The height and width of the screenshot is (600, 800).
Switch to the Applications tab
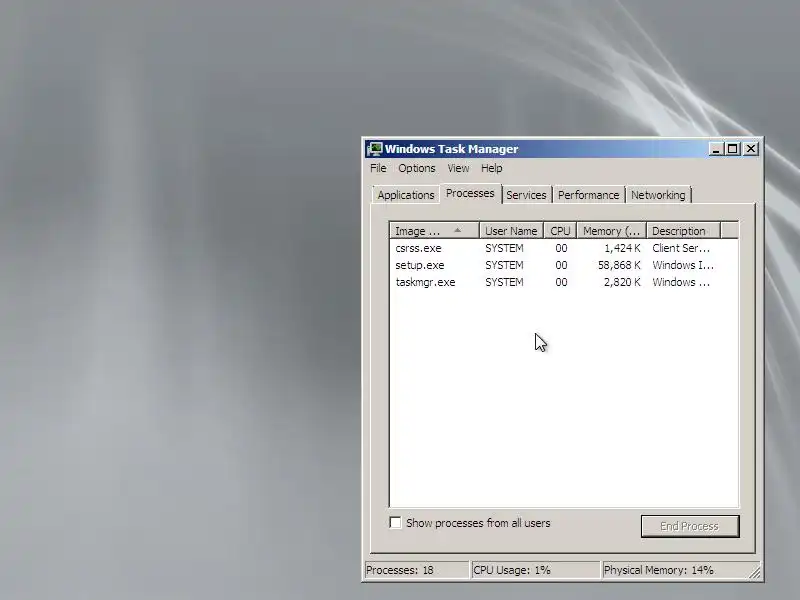(x=406, y=195)
